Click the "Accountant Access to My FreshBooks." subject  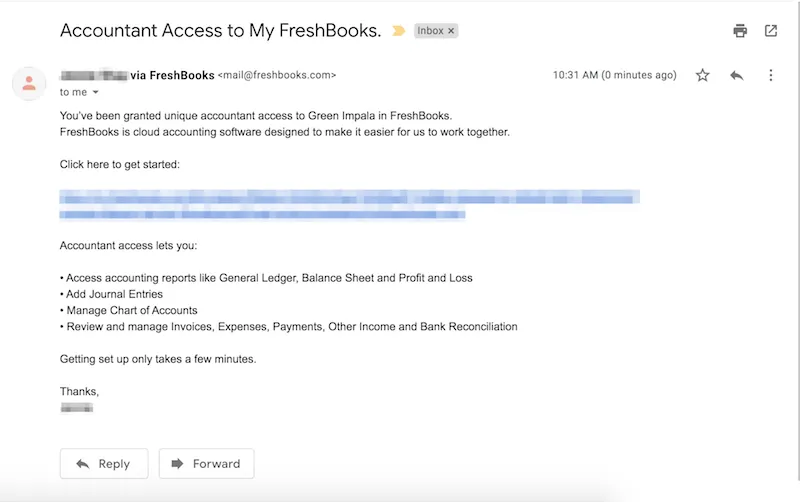pos(221,30)
